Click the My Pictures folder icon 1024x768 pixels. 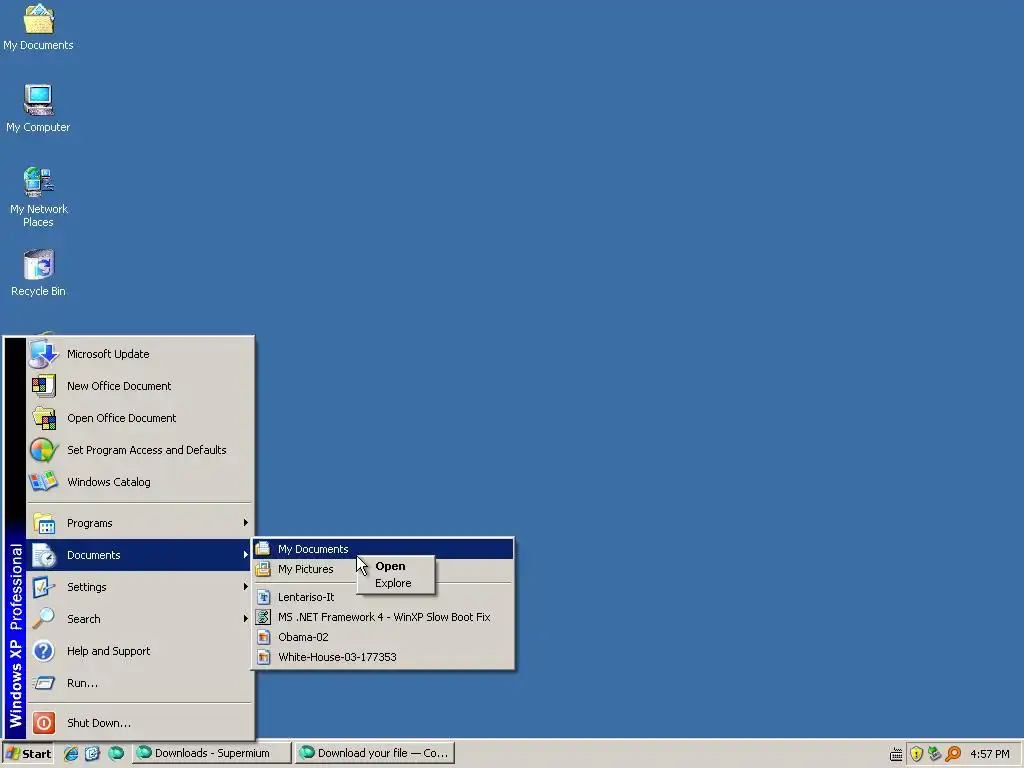263,569
